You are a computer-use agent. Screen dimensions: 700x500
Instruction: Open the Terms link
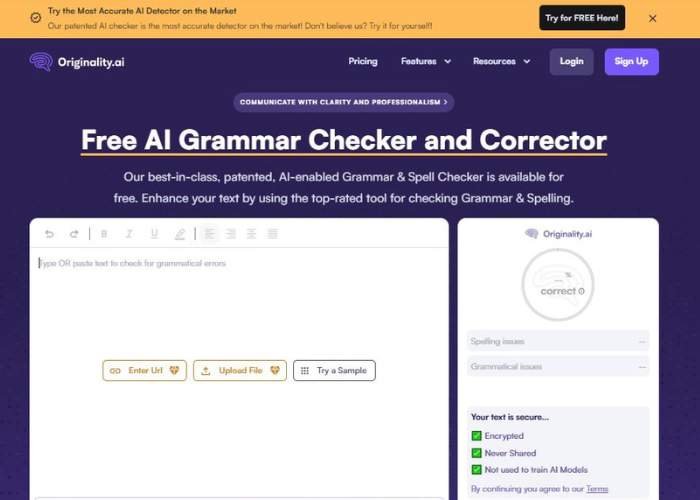click(597, 489)
